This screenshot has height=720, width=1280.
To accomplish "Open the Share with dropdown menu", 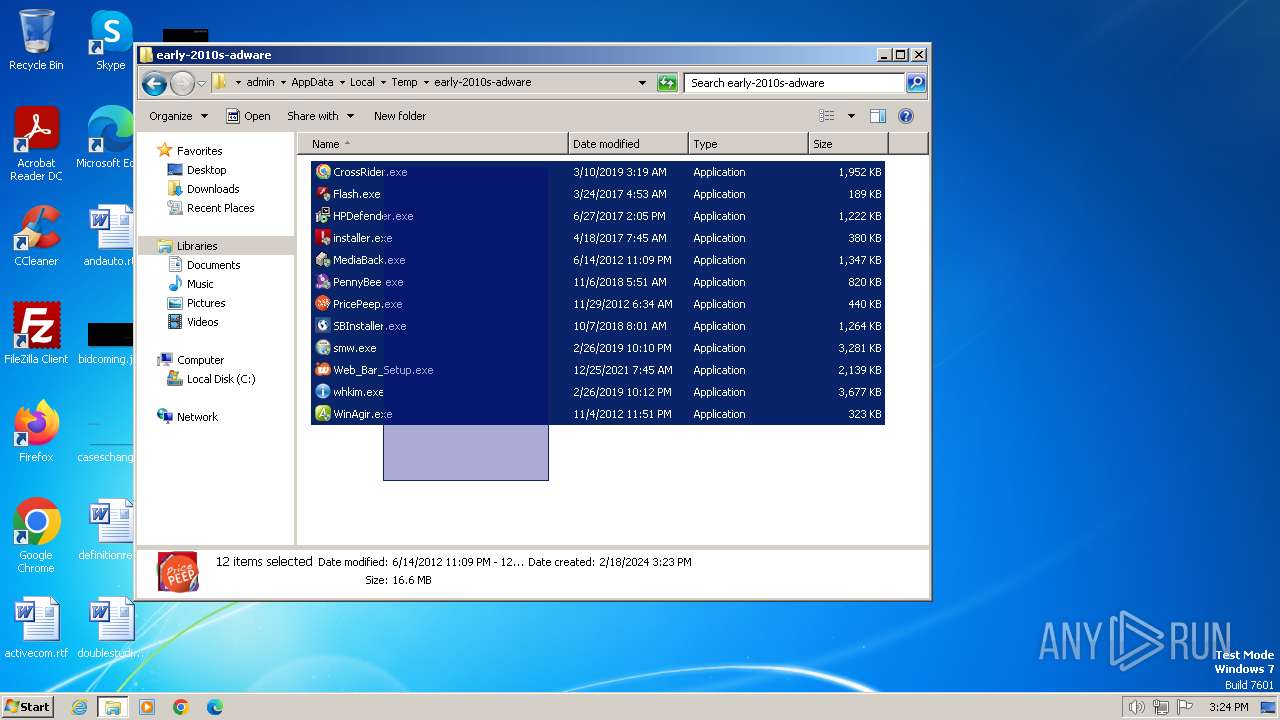I will (320, 116).
